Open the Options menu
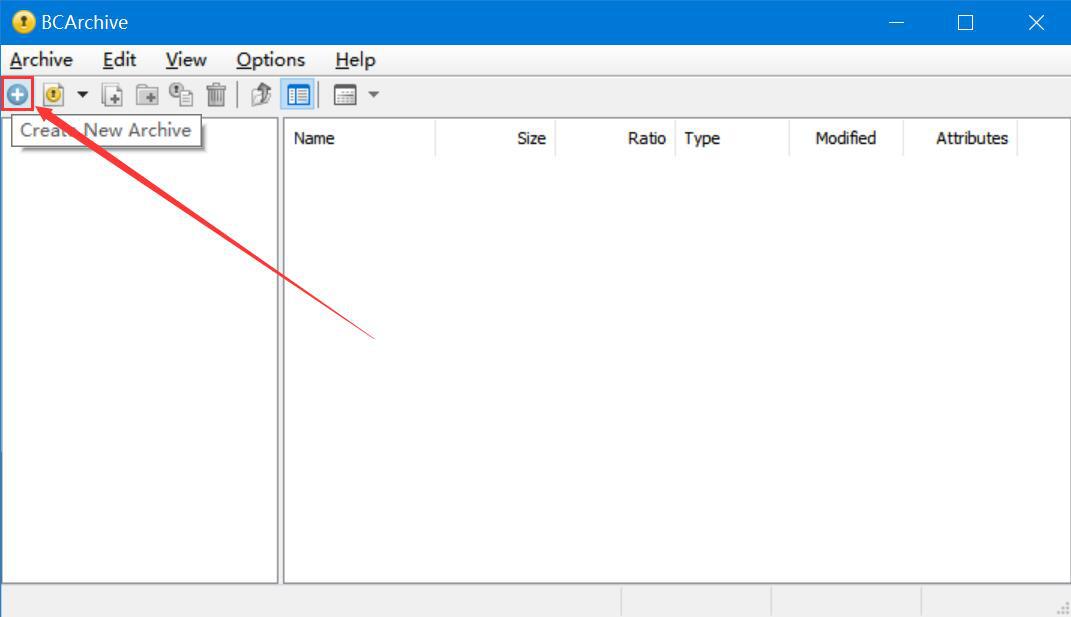The height and width of the screenshot is (617, 1071). [270, 60]
